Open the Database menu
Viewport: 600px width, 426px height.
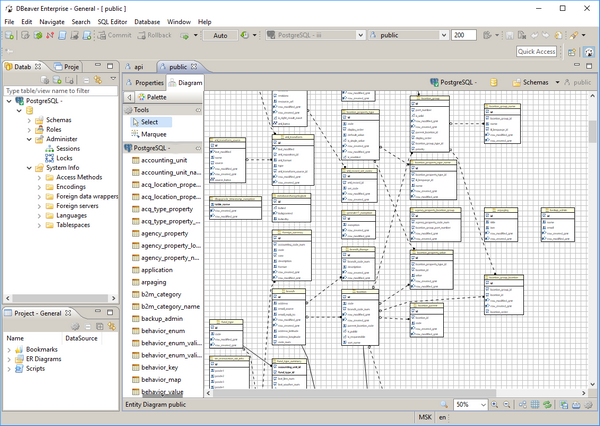pyautogui.click(x=147, y=22)
